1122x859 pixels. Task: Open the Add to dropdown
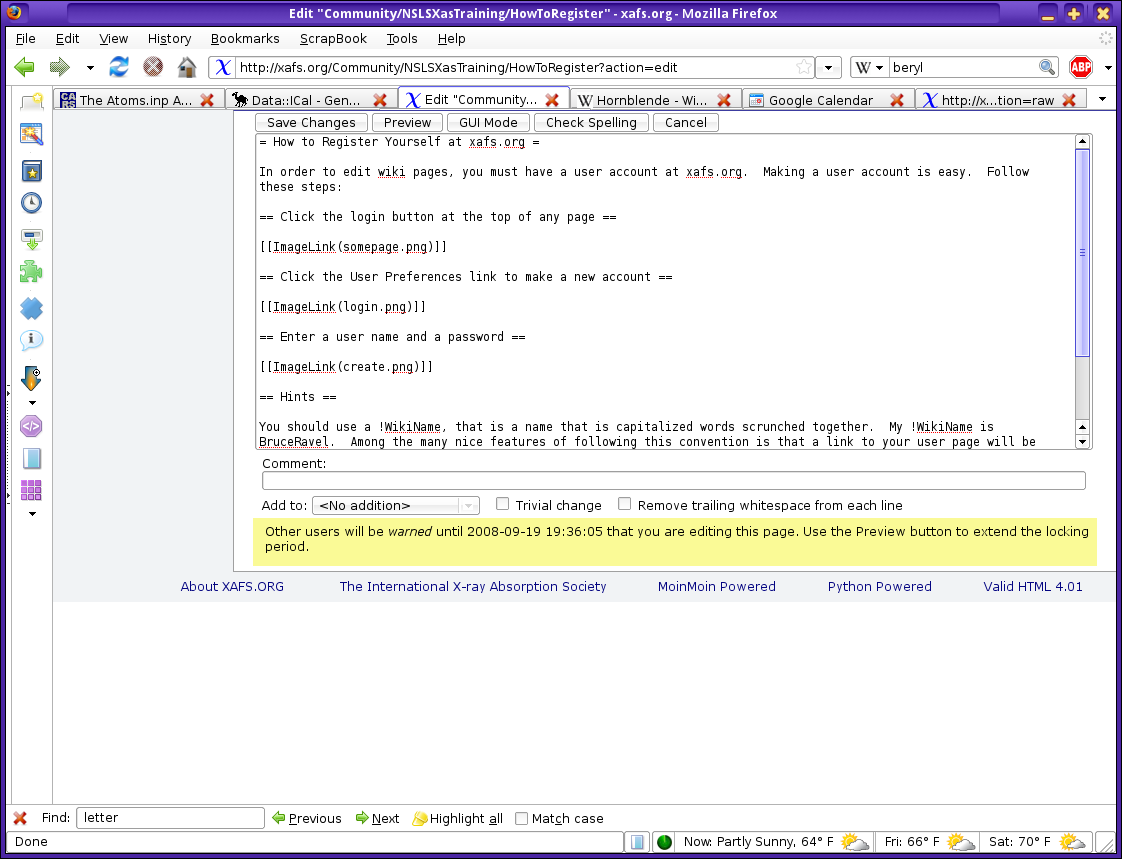[x=395, y=506]
